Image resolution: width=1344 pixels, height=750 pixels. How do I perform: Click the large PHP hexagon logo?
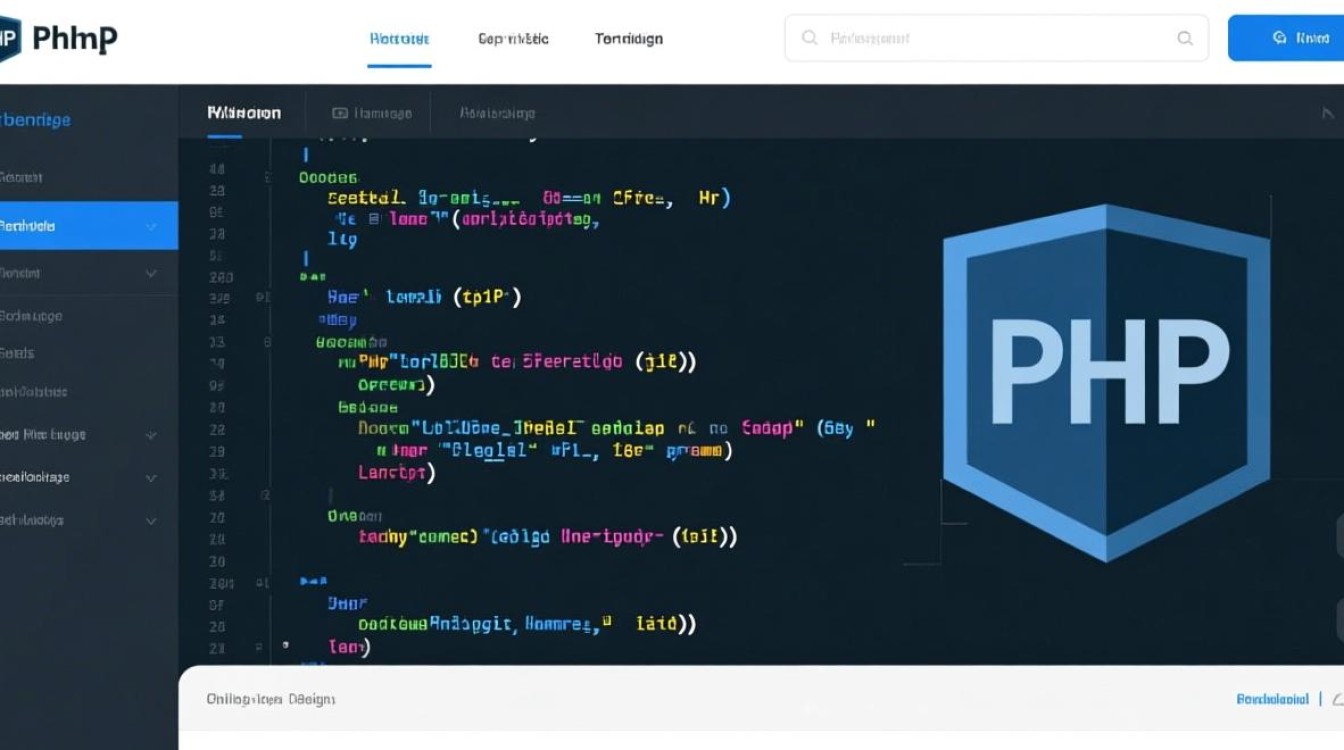coord(1106,382)
